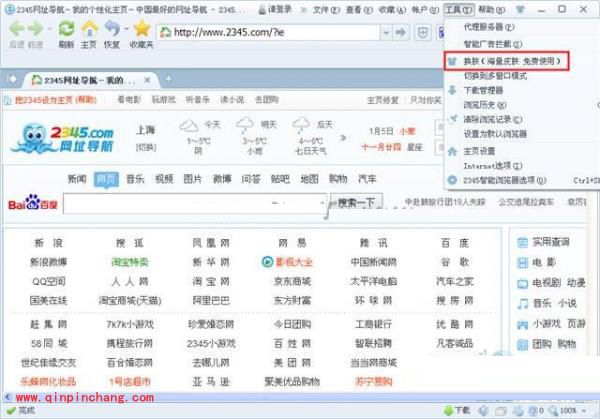Open the 京东商城 link
Viewport: 600px width, 419px height.
point(292,282)
